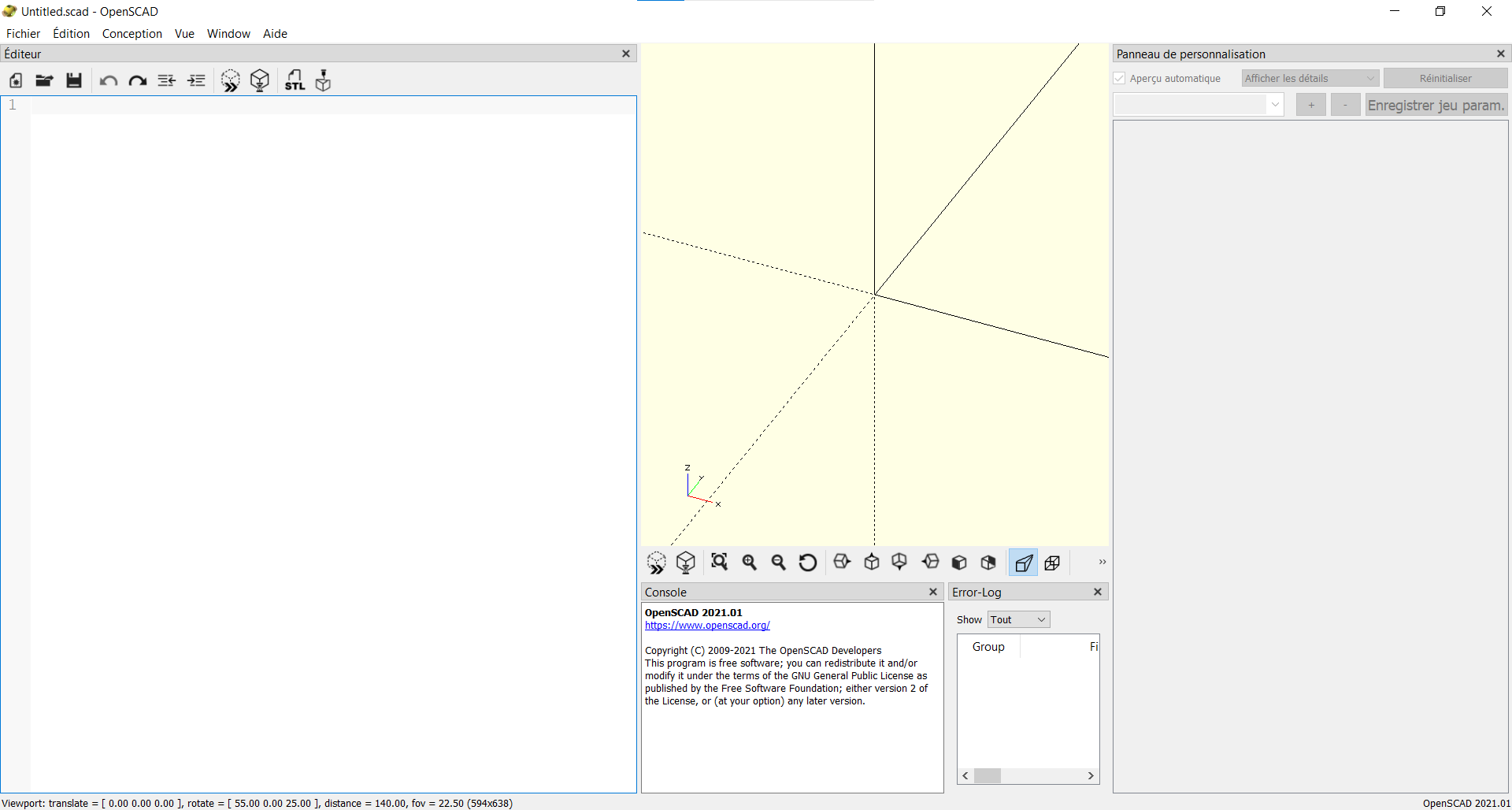Open the Aide menu
Viewport: 1512px width, 810px height.
(275, 33)
